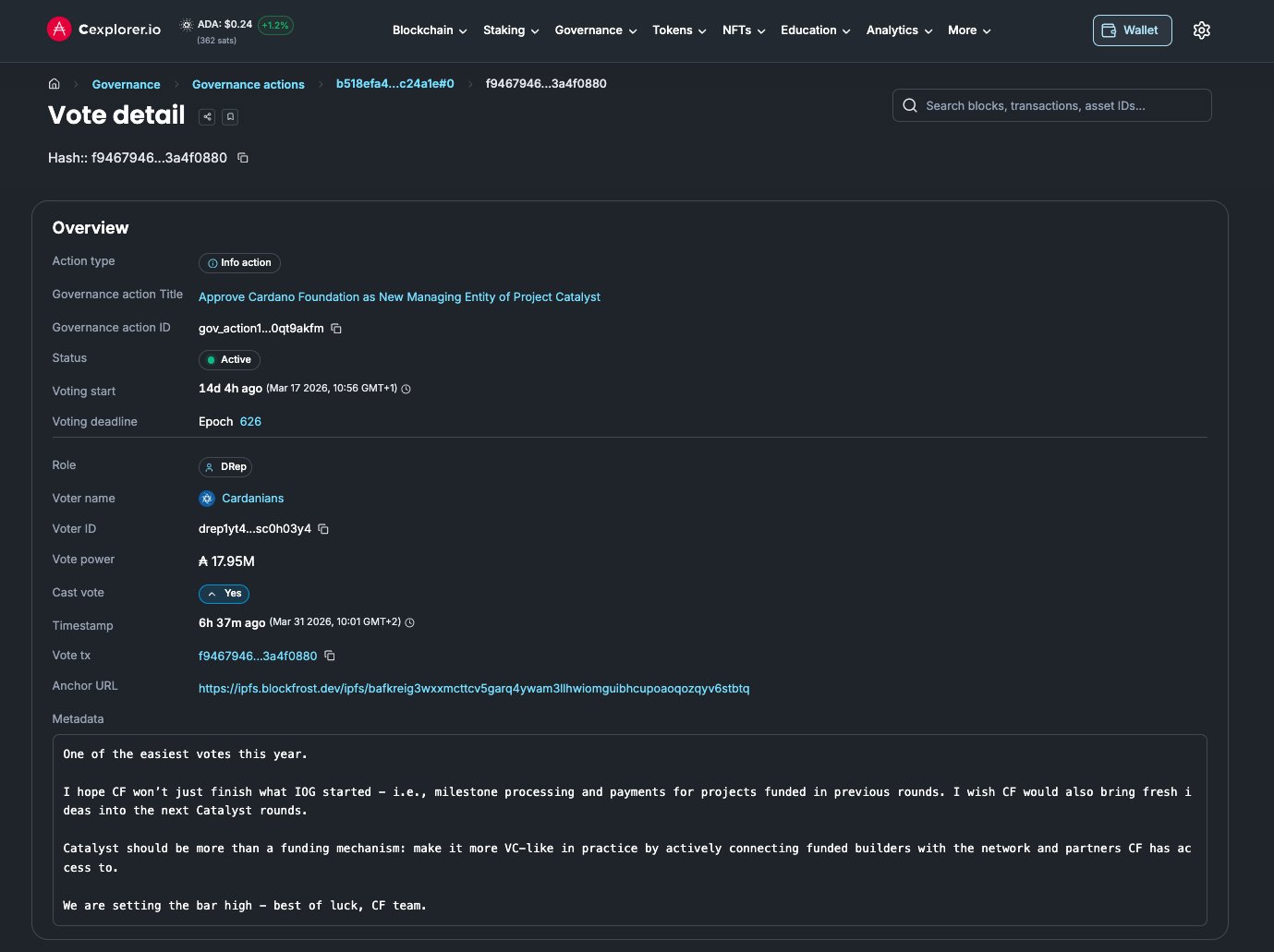This screenshot has height=952, width=1274.
Task: Open the Cardanians voter link
Action: 252,499
